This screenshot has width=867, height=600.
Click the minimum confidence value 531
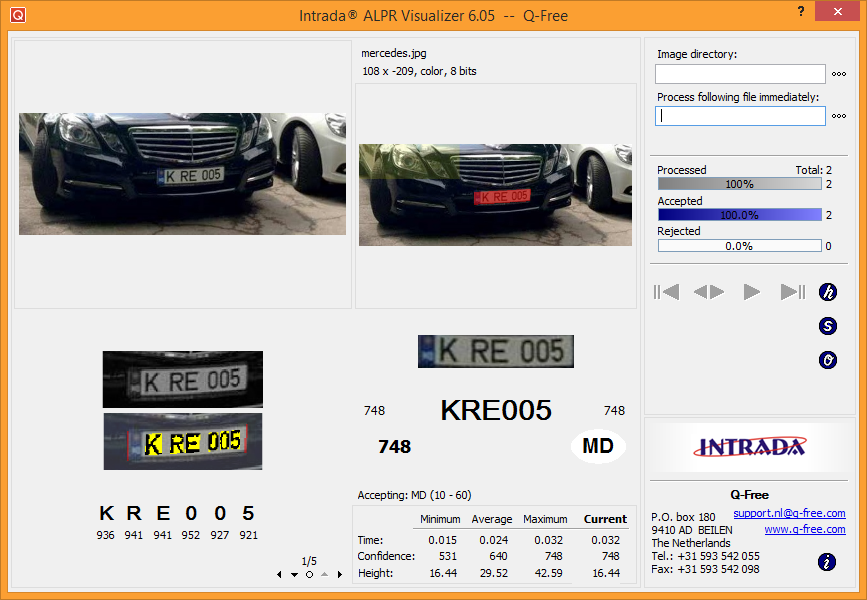point(448,556)
